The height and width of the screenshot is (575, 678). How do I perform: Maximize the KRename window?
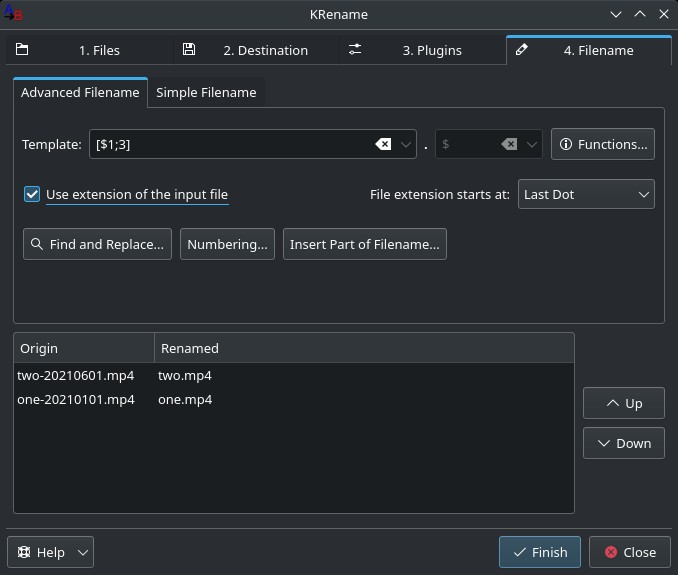[640, 14]
